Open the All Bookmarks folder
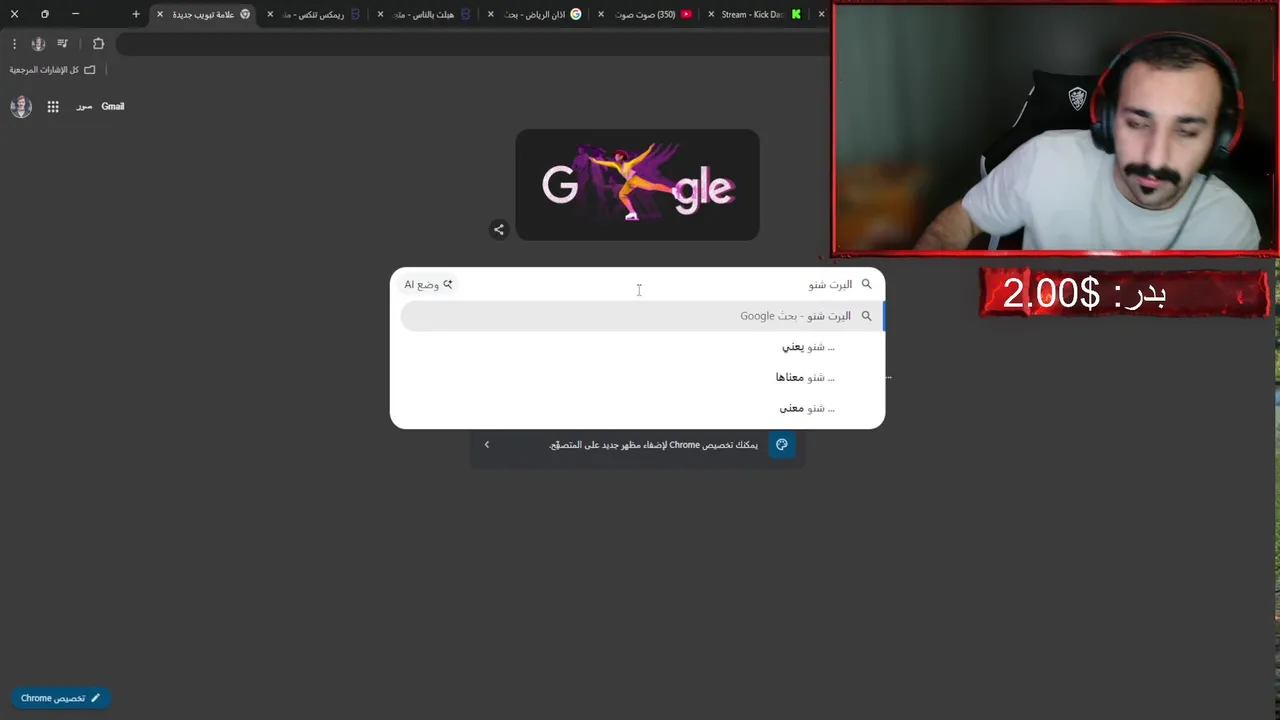This screenshot has width=1280, height=720. [x=52, y=70]
